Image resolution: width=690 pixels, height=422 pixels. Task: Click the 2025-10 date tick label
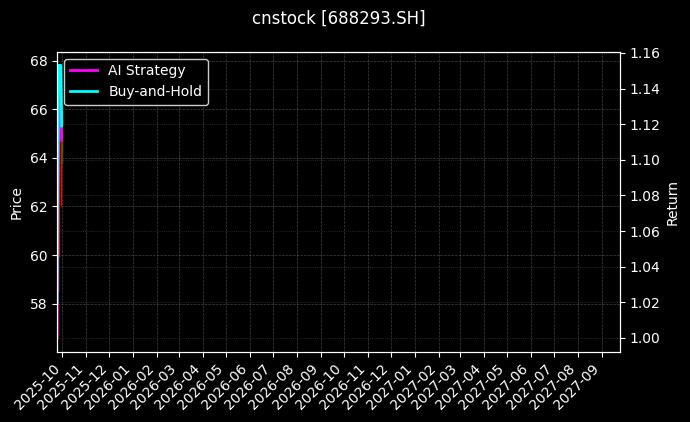[x=43, y=383]
